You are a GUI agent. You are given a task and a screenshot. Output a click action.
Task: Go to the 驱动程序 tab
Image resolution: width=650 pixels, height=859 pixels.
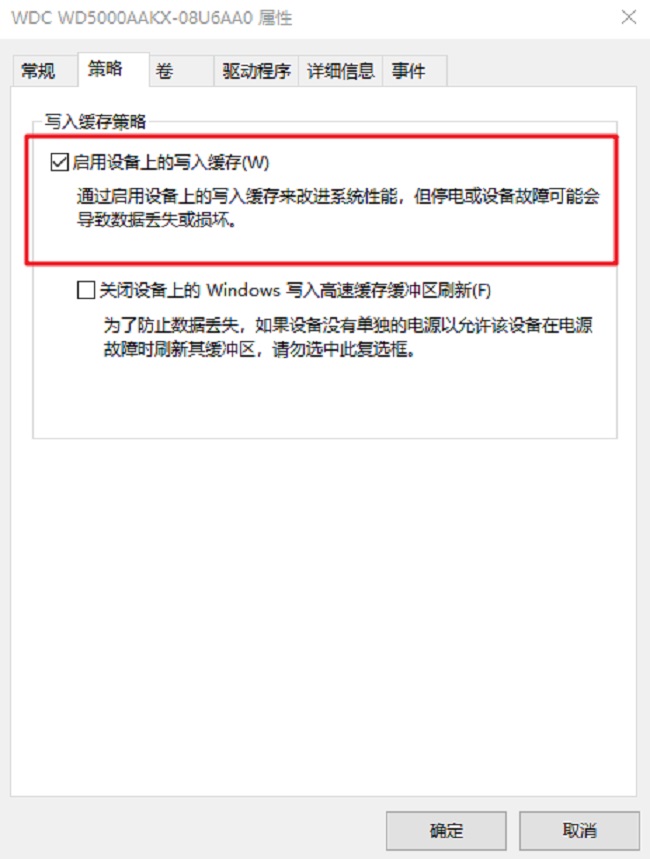click(x=256, y=71)
